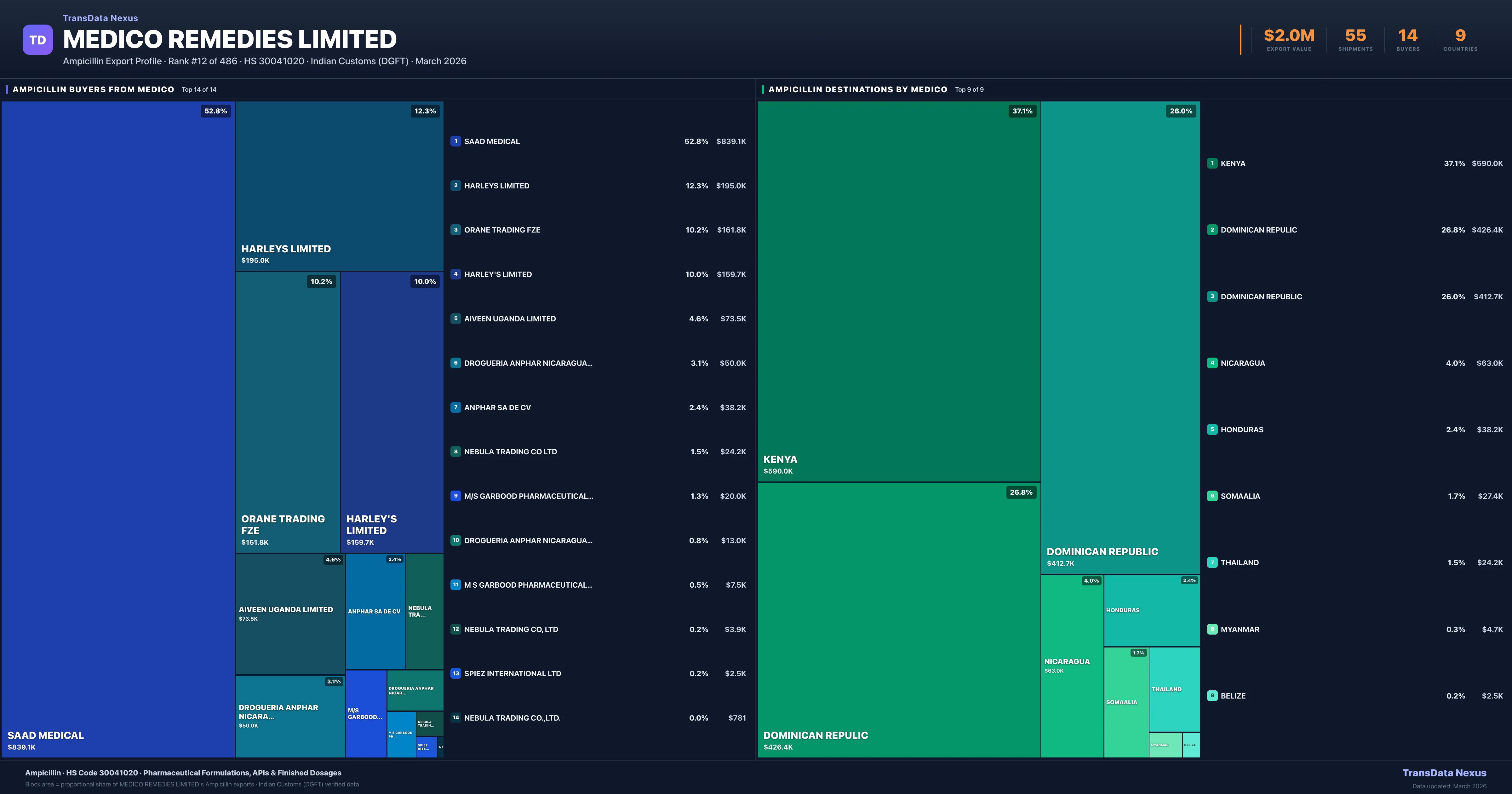Click rank 9 badge beside BELIZE
The width and height of the screenshot is (1512, 794).
pyautogui.click(x=1212, y=695)
